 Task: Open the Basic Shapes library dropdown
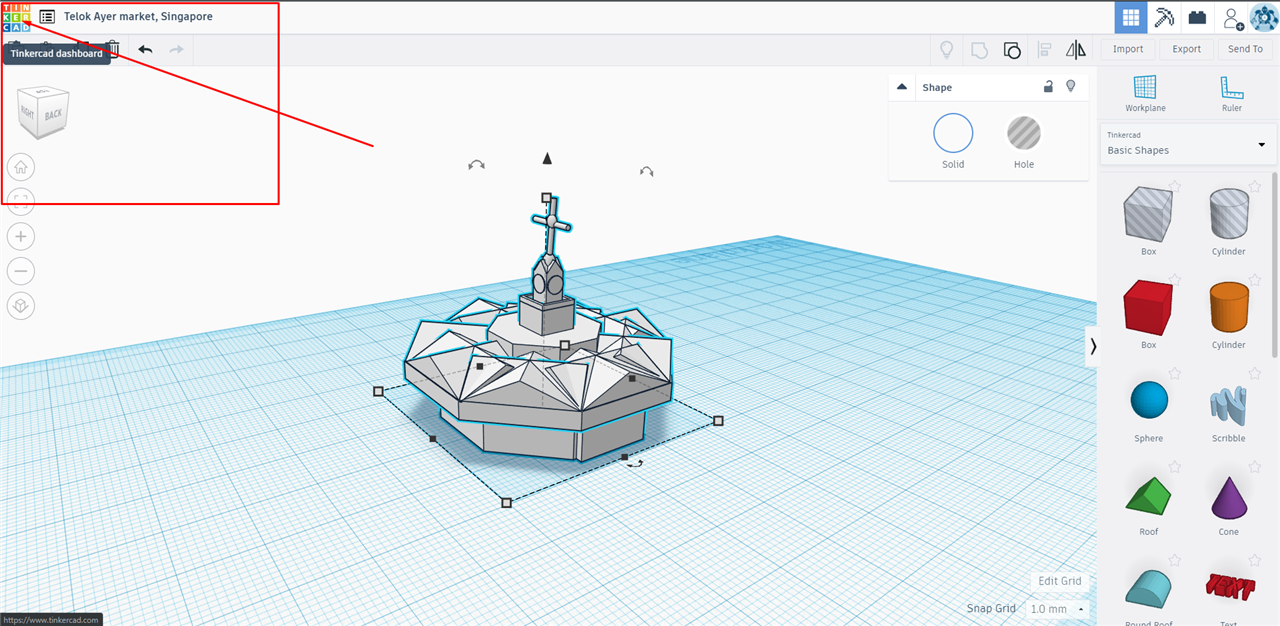click(x=1186, y=144)
